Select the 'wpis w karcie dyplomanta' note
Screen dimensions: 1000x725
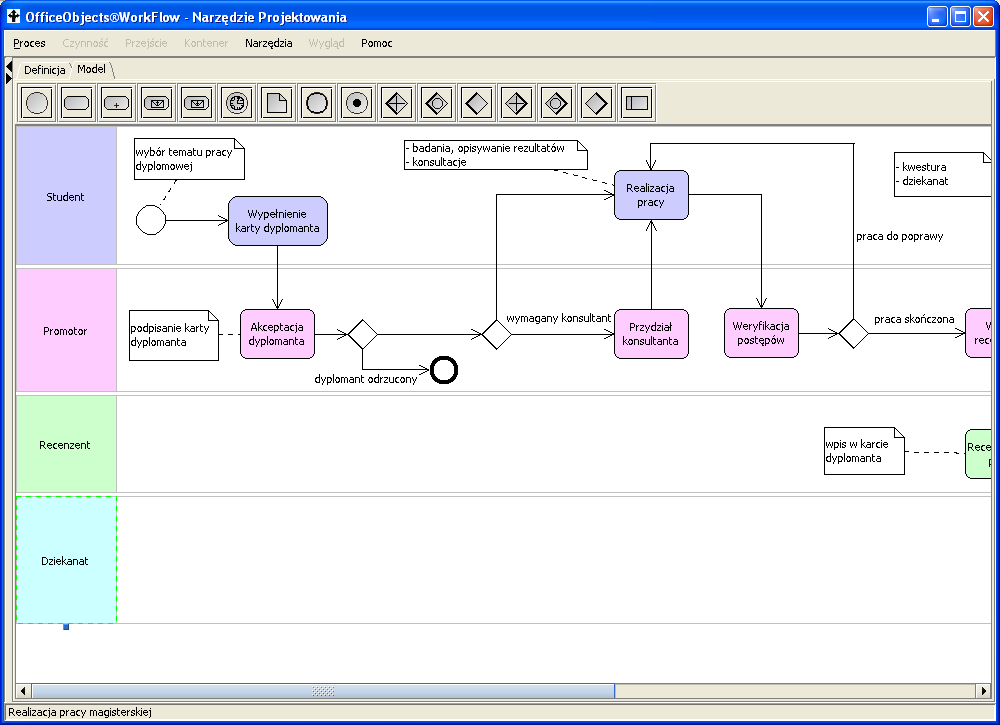click(864, 451)
